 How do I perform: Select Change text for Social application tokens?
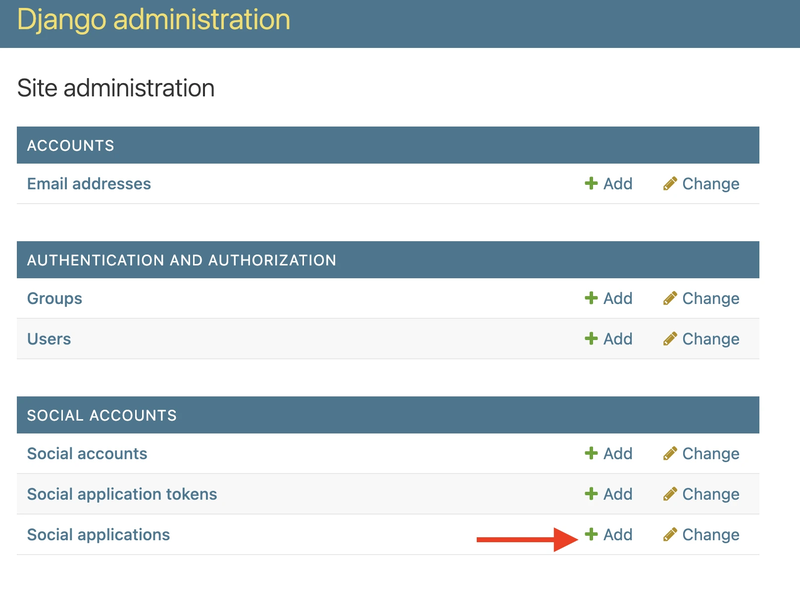coord(711,494)
